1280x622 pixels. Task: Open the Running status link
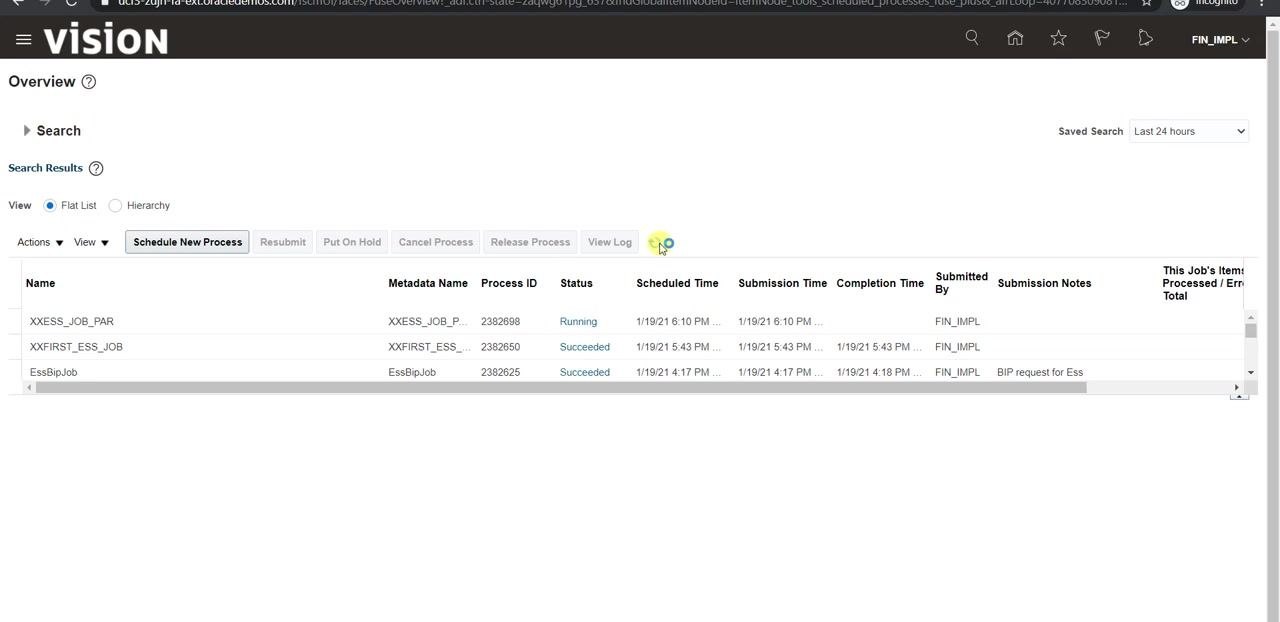[578, 322]
